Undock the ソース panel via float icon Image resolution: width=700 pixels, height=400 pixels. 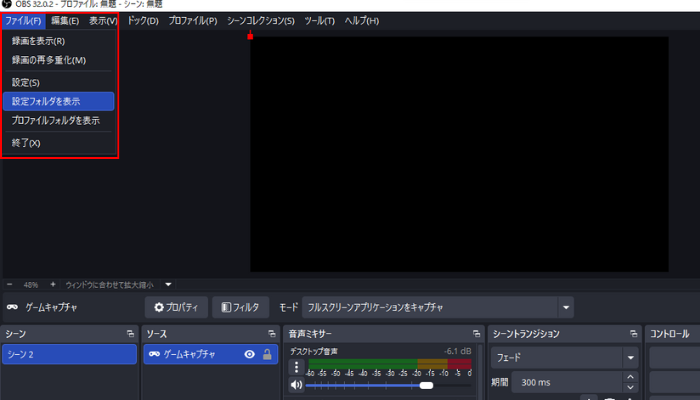(x=272, y=333)
